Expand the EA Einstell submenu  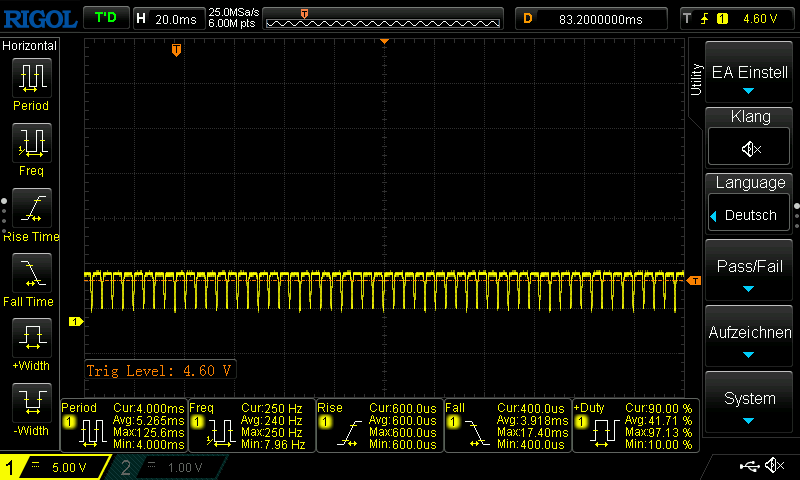pos(750,78)
